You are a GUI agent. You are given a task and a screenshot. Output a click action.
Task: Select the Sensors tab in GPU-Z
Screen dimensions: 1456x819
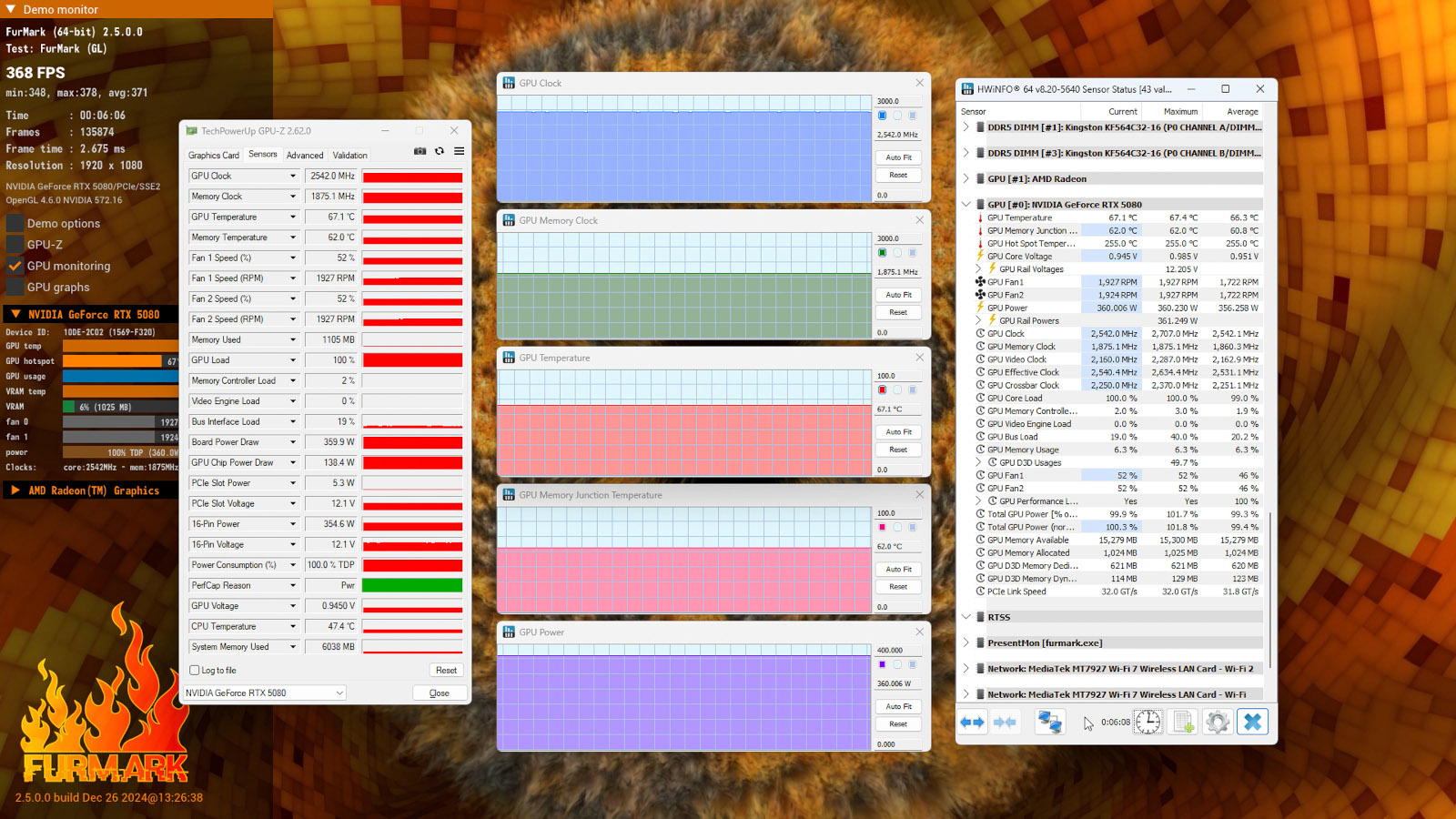click(x=263, y=155)
